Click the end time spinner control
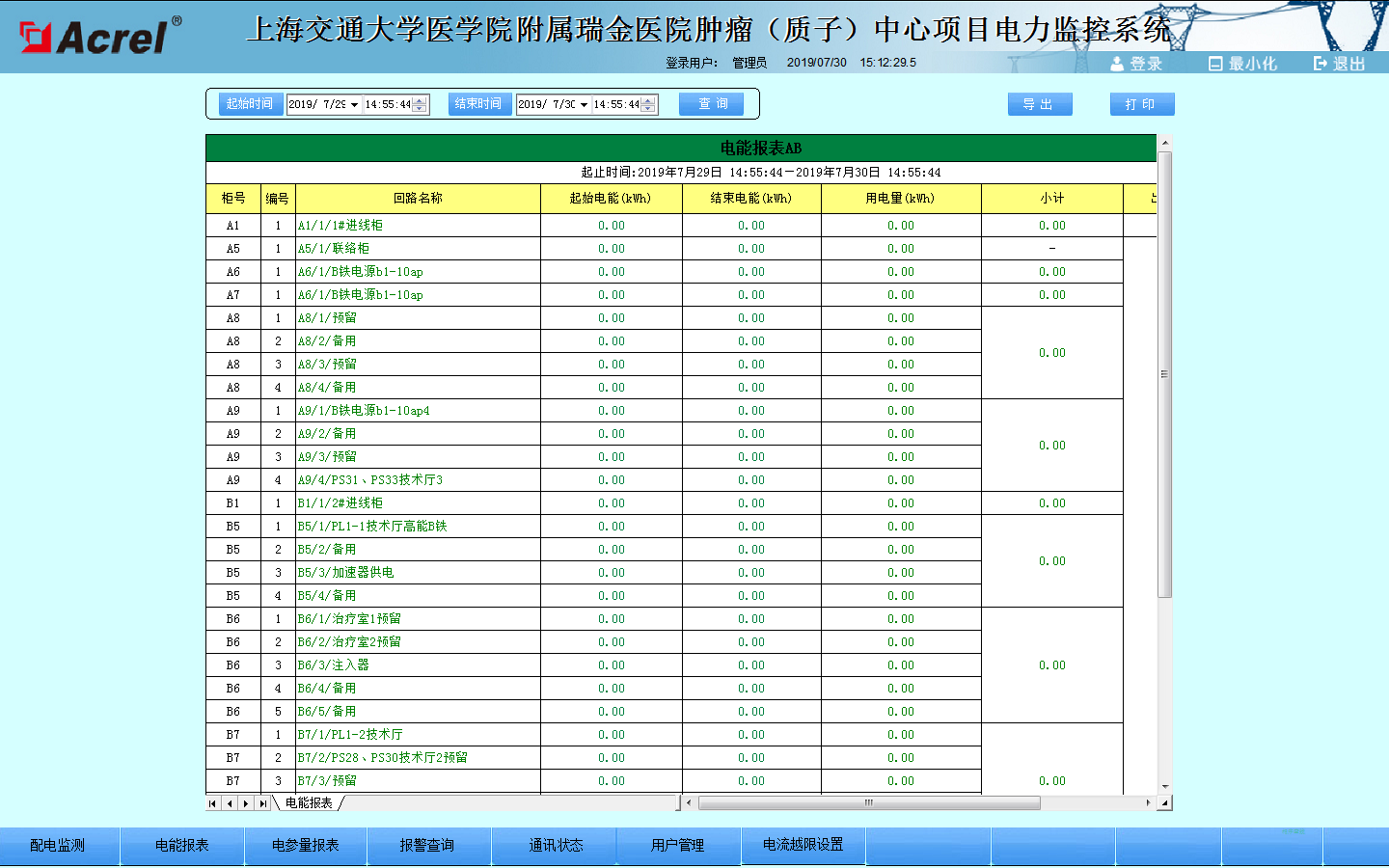This screenshot has height=868, width=1389. [x=649, y=104]
